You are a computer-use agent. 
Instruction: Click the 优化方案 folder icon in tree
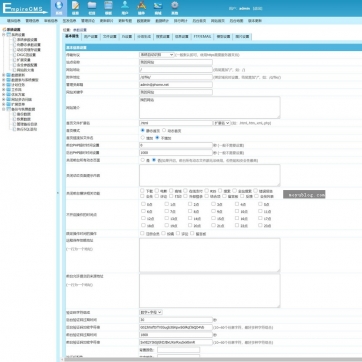tap(8, 95)
